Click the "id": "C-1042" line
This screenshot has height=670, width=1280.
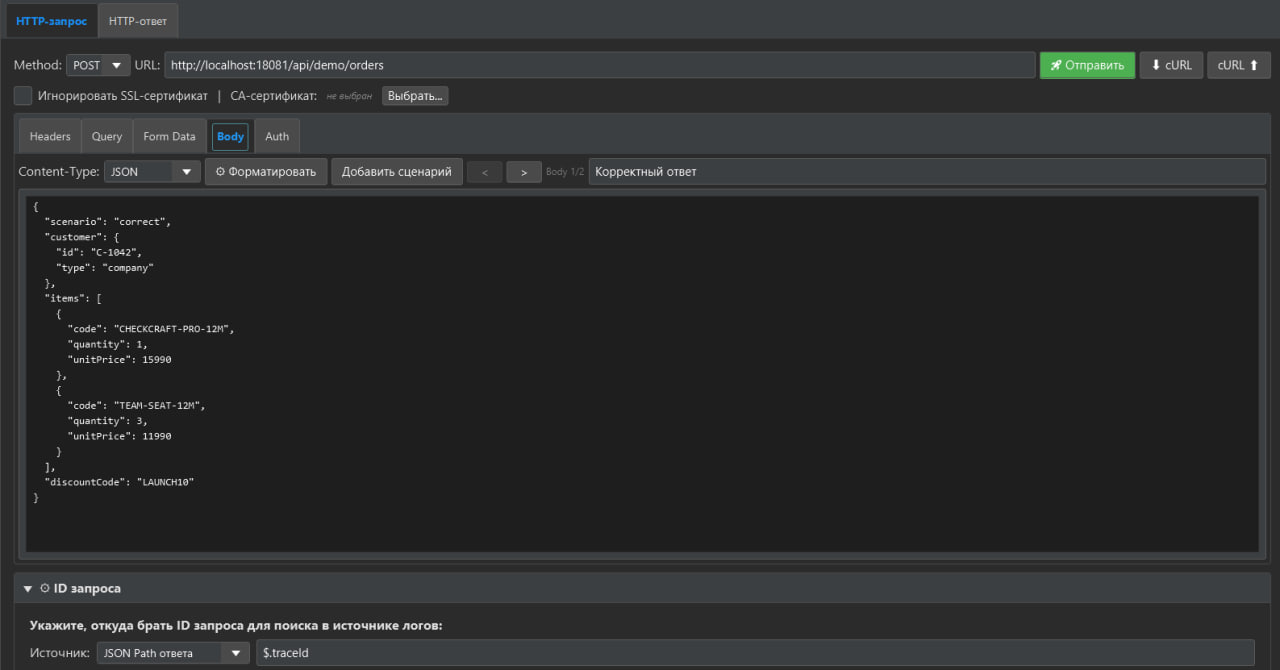(x=98, y=252)
